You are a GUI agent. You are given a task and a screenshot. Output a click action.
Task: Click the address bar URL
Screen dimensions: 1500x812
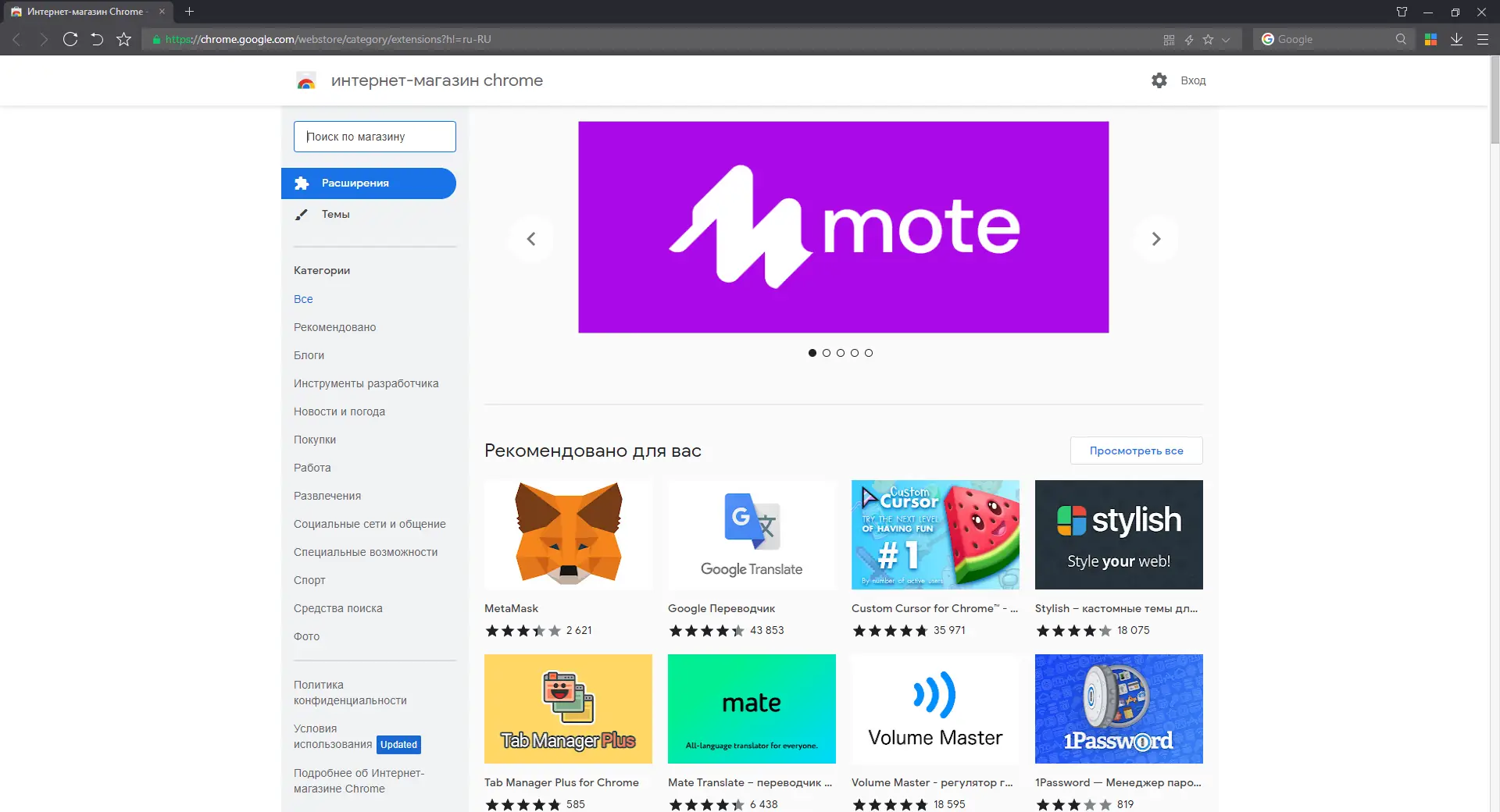click(x=328, y=39)
